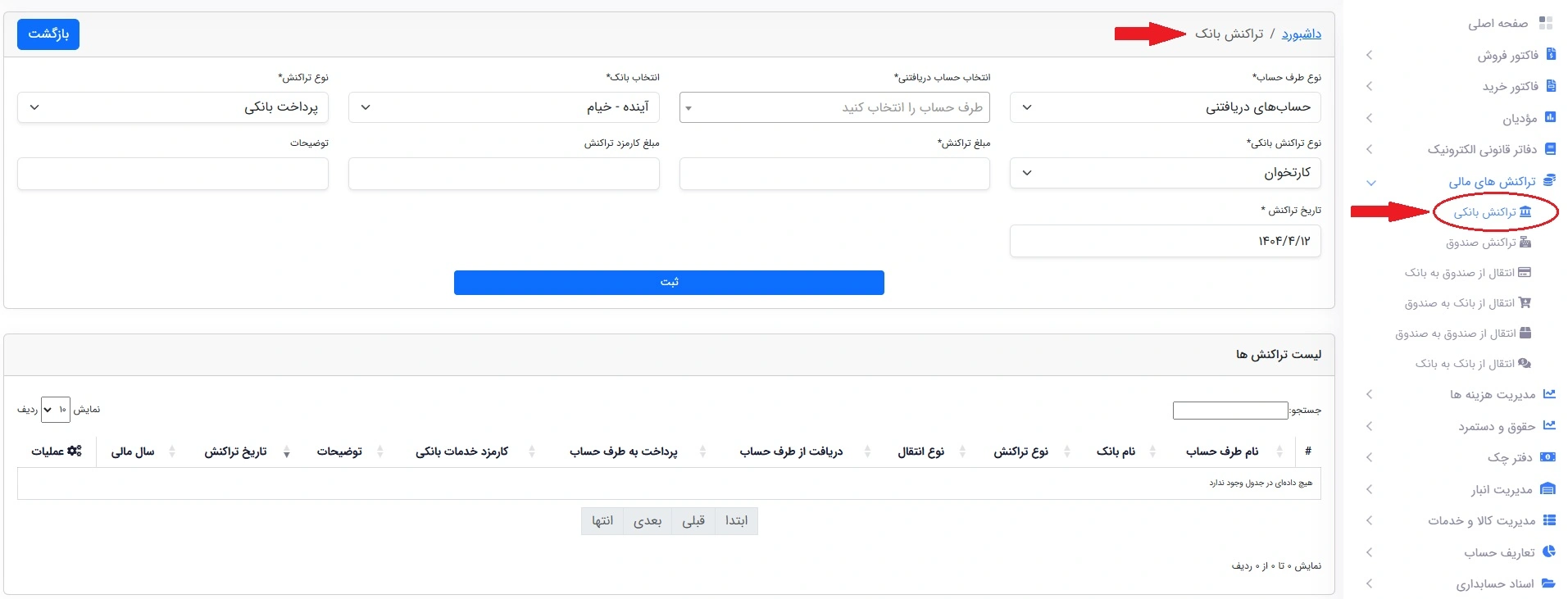Click the تراکنش بانکی bank building icon
Image resolution: width=1568 pixels, height=599 pixels.
(1525, 212)
